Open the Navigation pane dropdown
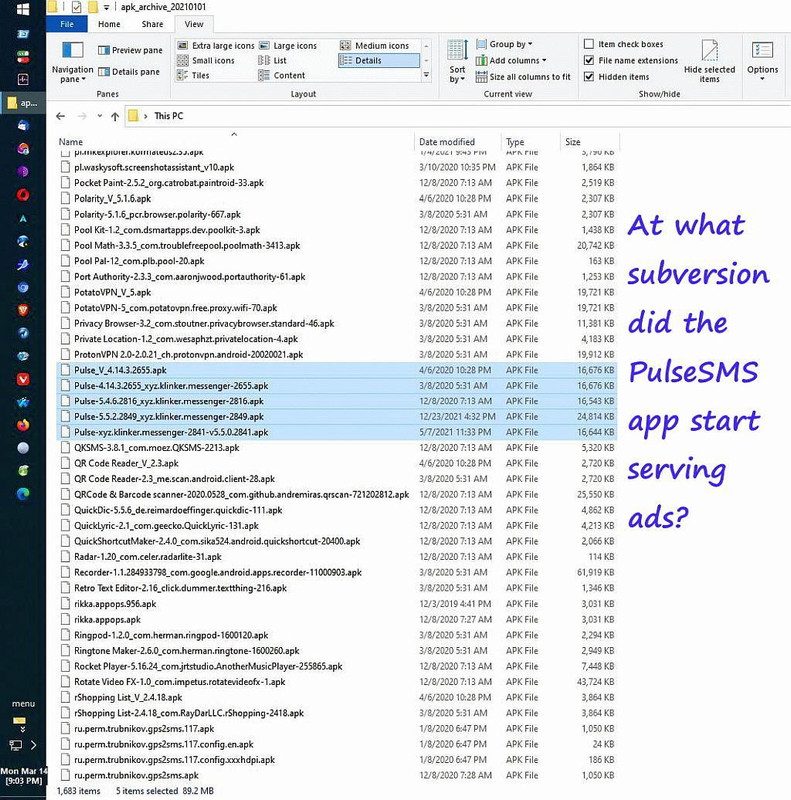The height and width of the screenshot is (800, 791). click(72, 62)
